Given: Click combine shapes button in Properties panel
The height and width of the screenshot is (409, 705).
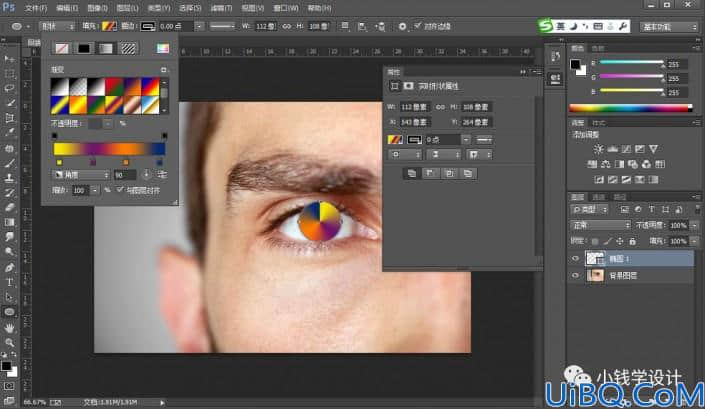Looking at the screenshot, I should (x=411, y=173).
